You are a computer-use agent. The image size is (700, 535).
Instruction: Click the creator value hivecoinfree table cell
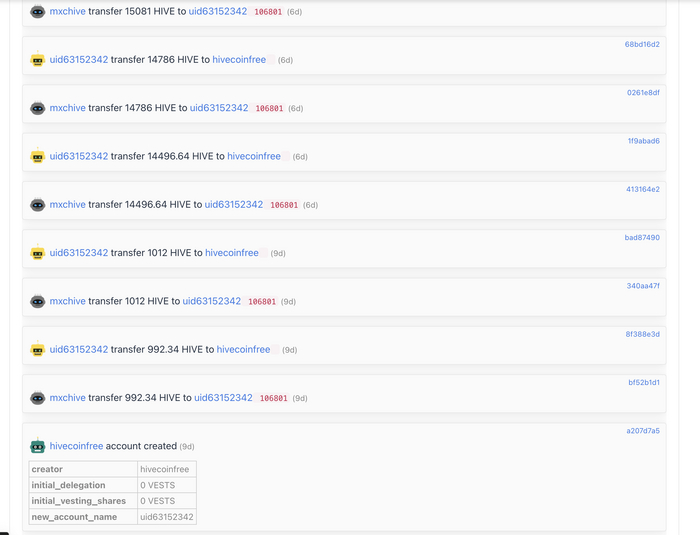pos(167,469)
